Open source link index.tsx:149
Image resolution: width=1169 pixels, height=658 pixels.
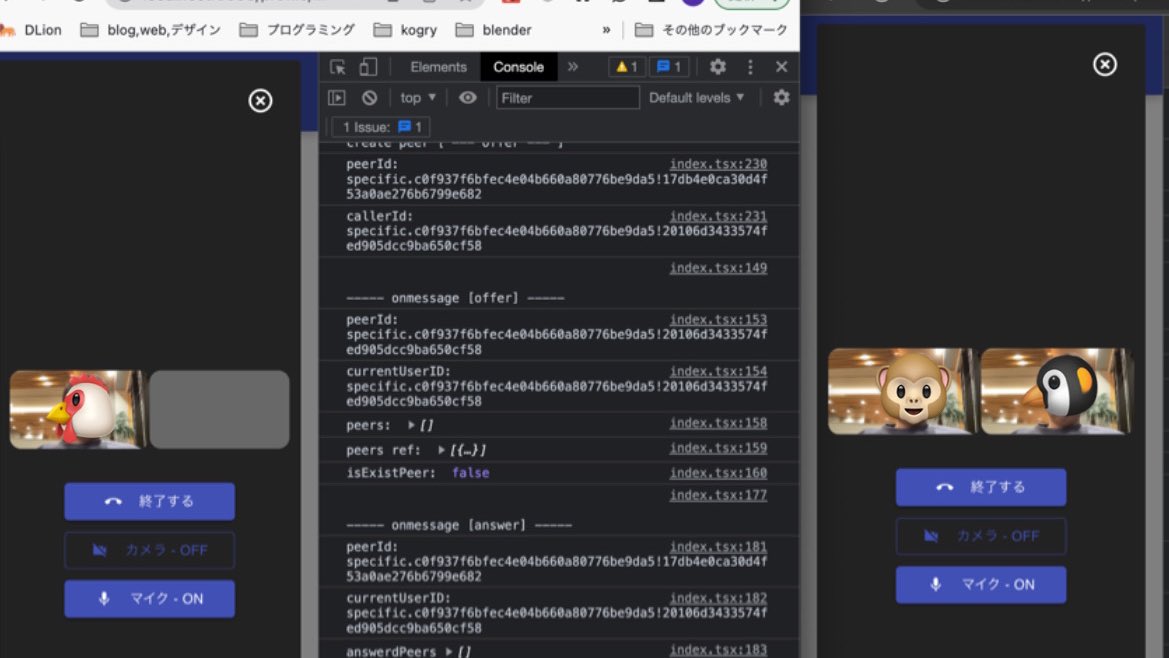pos(718,268)
